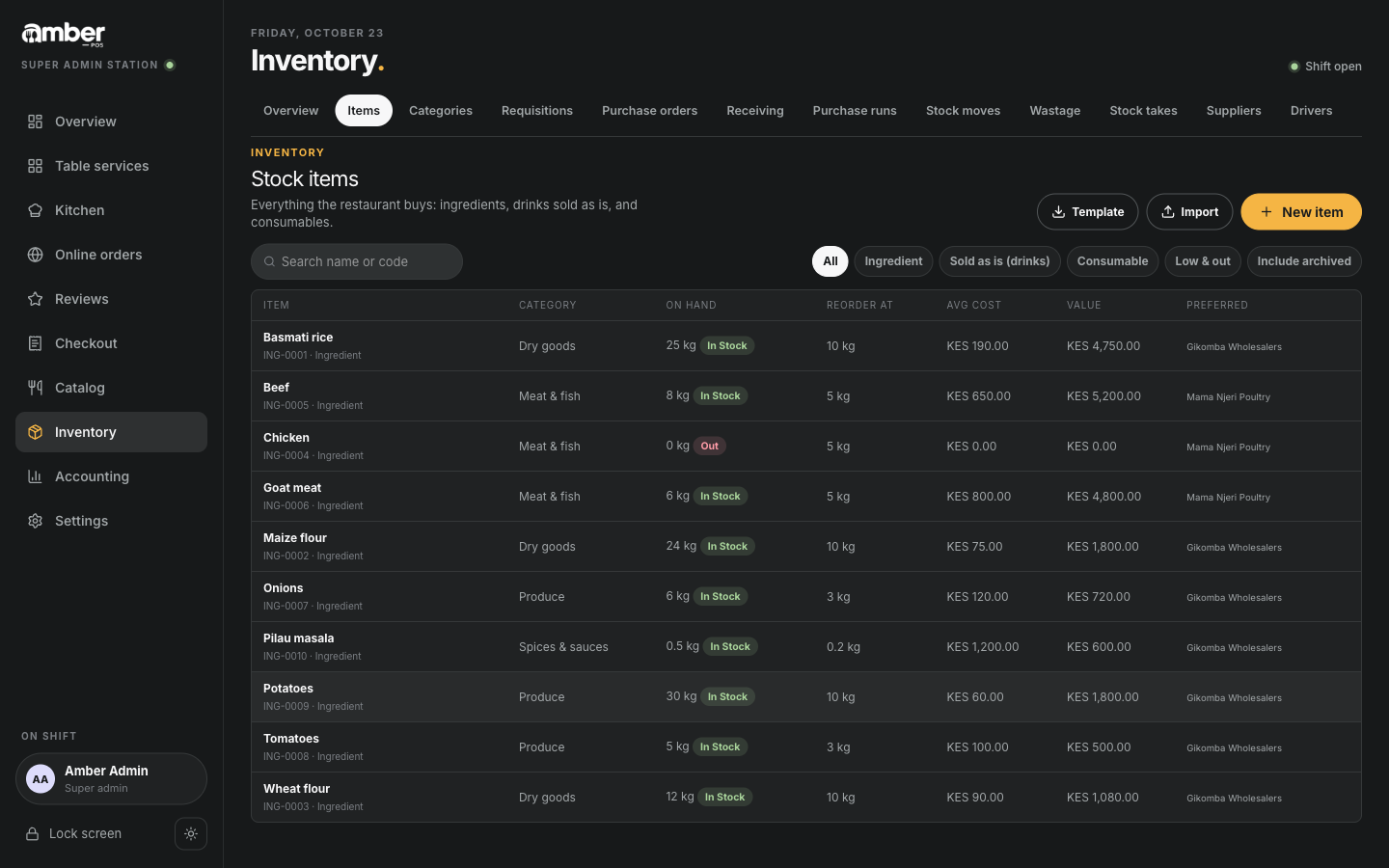Create a New item
This screenshot has width=1389, height=868.
coord(1300,212)
